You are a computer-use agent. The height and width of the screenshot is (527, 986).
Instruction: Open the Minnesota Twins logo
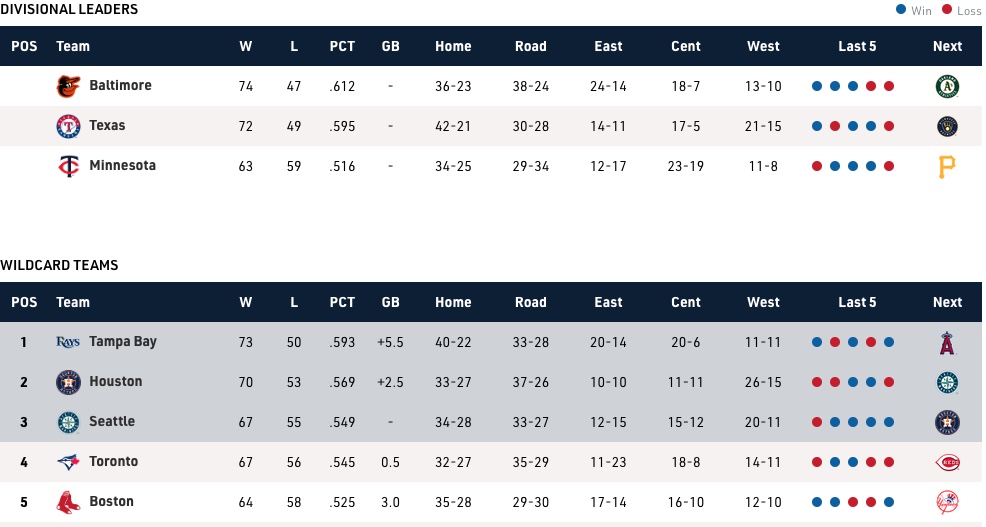[x=67, y=166]
